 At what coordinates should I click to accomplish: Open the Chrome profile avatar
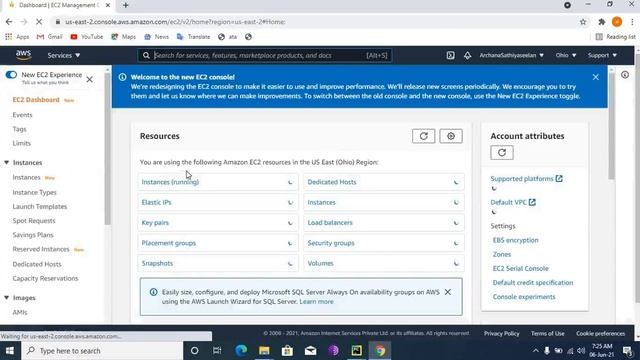point(617,22)
